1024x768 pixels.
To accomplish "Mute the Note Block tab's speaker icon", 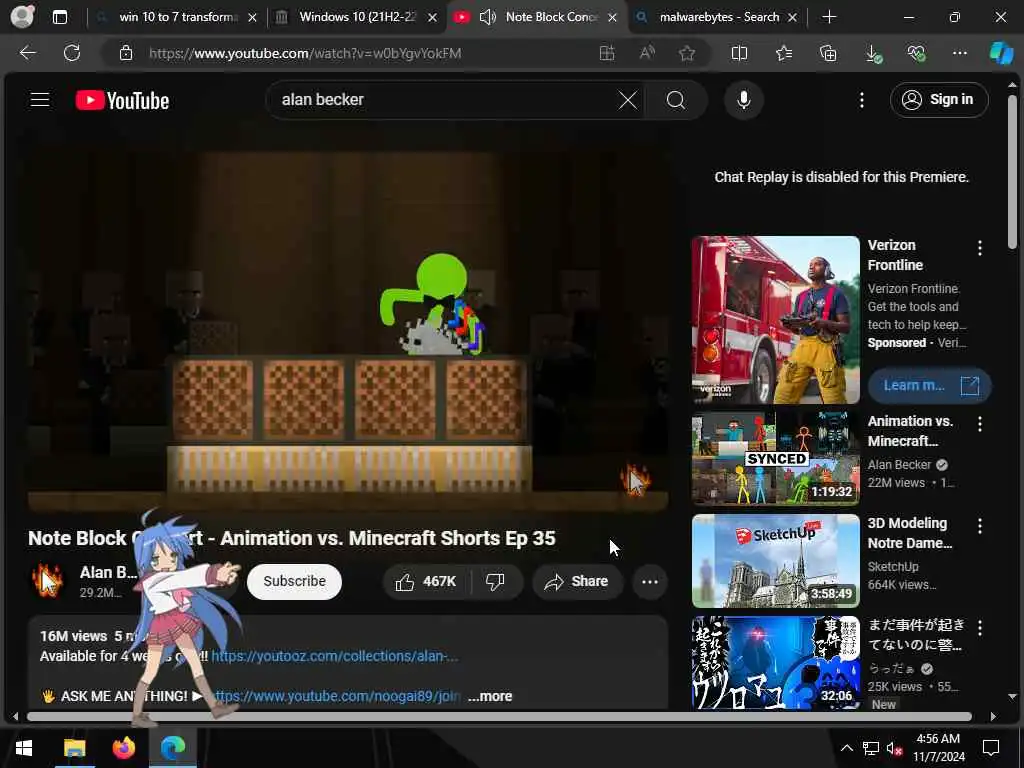I will click(487, 17).
